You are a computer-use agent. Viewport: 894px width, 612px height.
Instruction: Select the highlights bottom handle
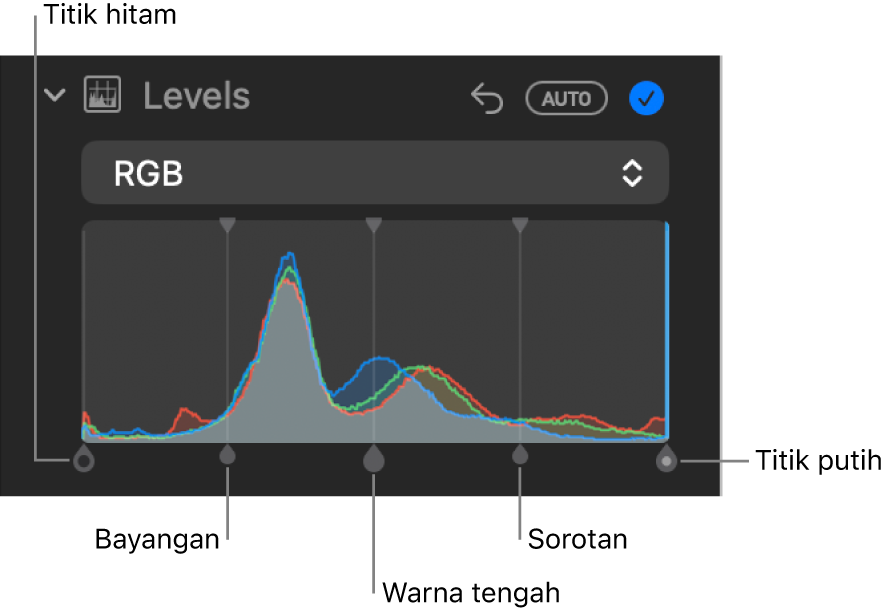tap(519, 455)
